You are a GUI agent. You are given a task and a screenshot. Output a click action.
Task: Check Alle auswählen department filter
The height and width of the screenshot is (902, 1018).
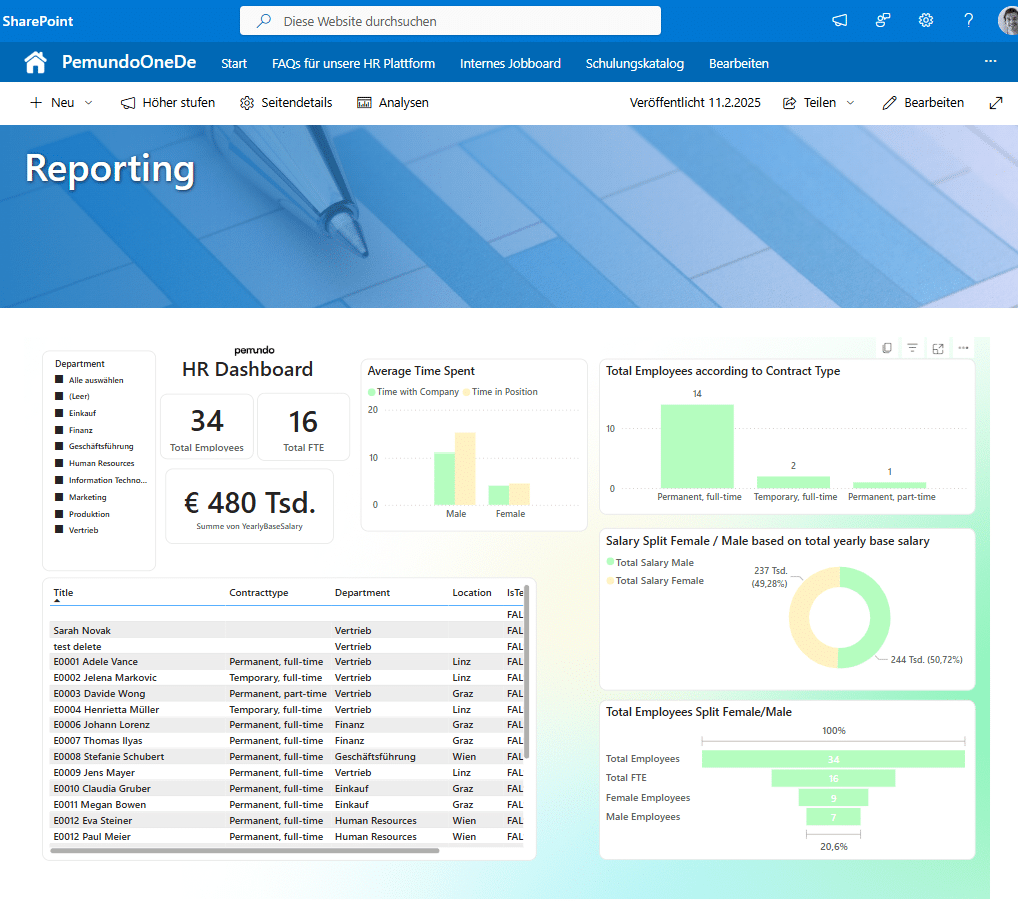click(59, 379)
